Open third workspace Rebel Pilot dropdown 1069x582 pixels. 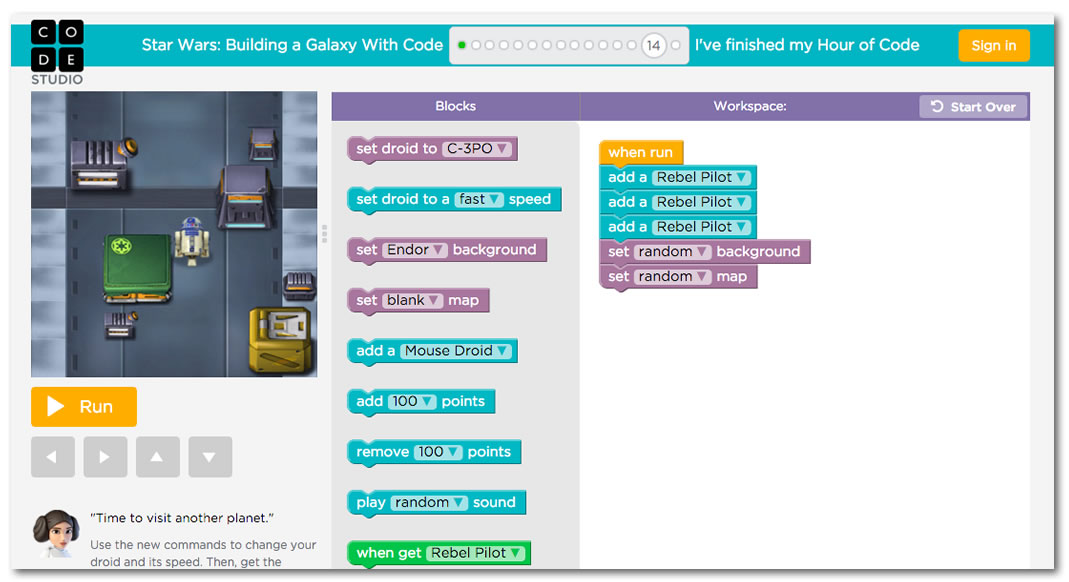point(702,227)
